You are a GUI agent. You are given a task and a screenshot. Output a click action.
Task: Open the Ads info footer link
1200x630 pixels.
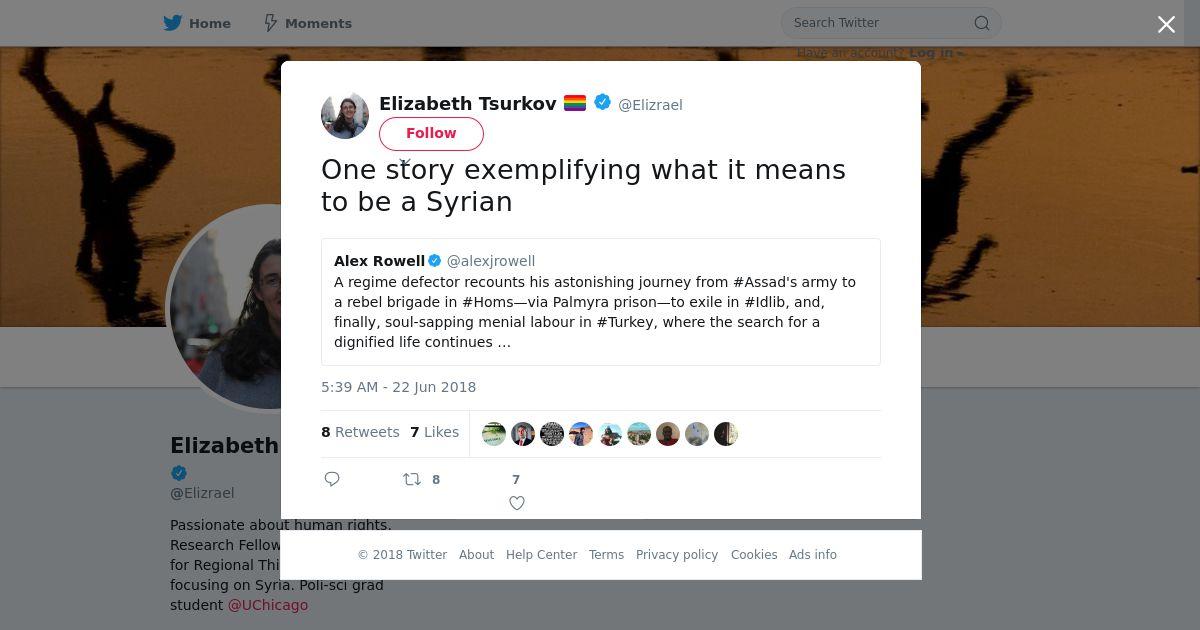[813, 555]
